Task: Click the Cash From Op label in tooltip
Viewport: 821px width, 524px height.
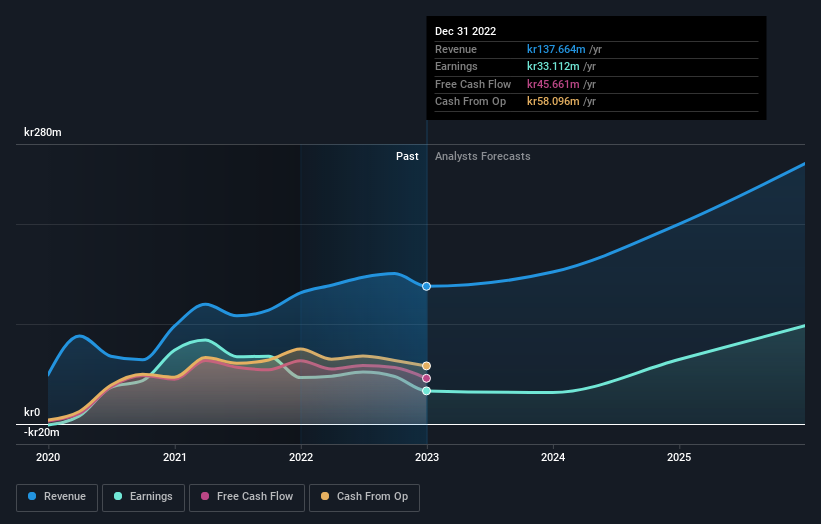Action: click(470, 102)
